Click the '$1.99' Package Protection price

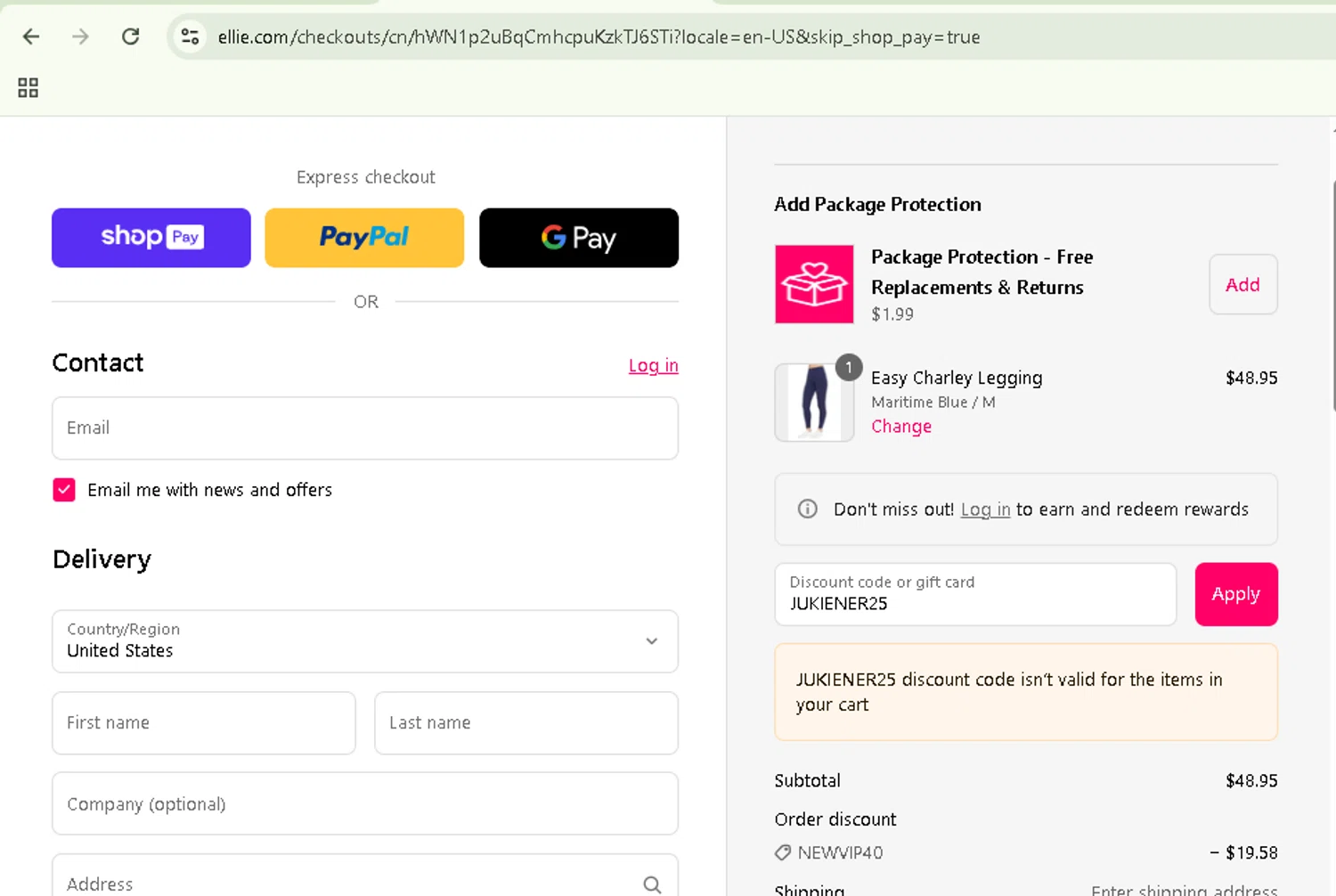coord(892,314)
